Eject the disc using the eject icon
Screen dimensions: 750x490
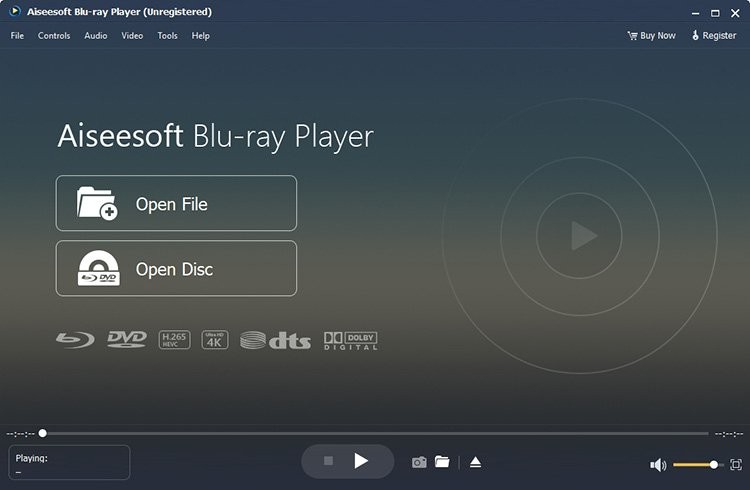pyautogui.click(x=476, y=462)
